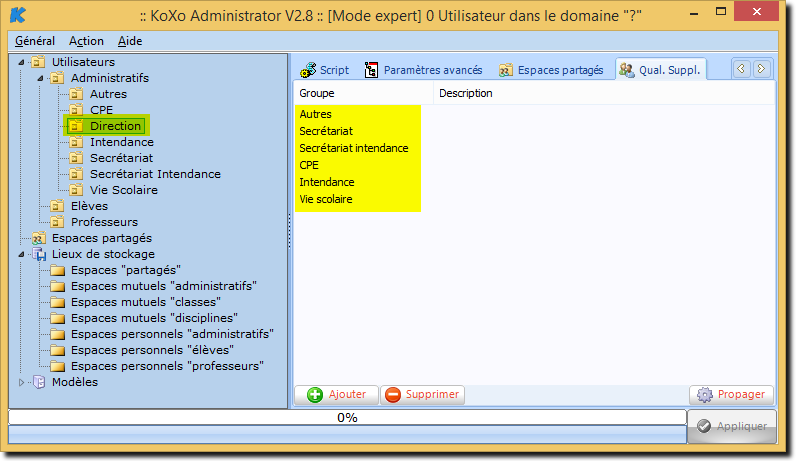Click the Espaces "partagés" folder icon

[x=57, y=270]
